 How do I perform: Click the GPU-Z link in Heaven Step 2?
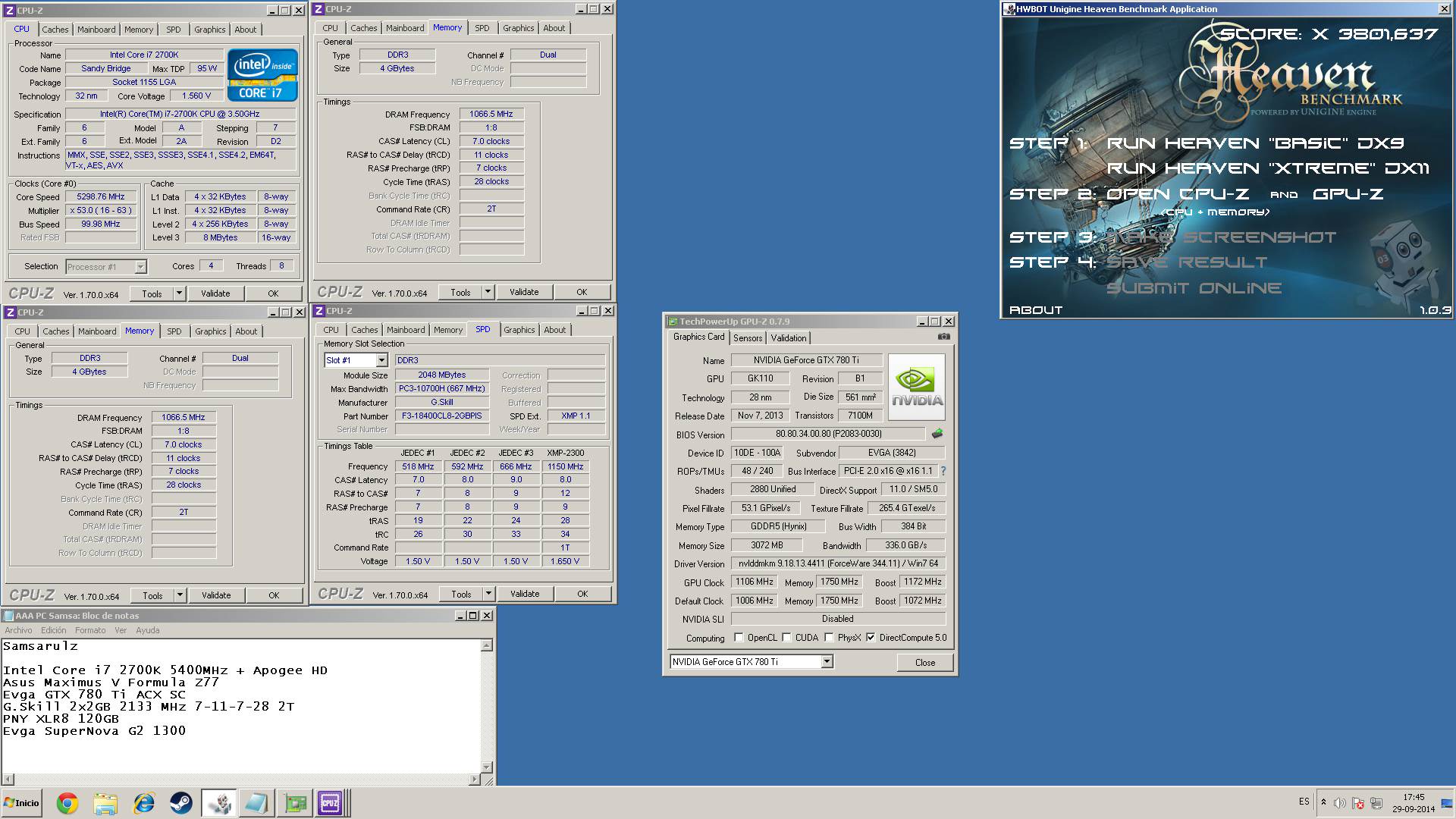[x=1348, y=194]
